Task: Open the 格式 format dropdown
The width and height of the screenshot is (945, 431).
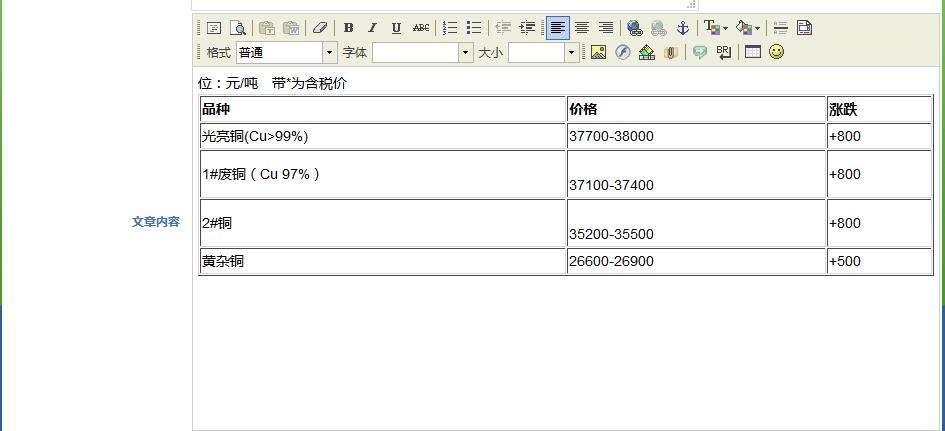Action: [287, 53]
